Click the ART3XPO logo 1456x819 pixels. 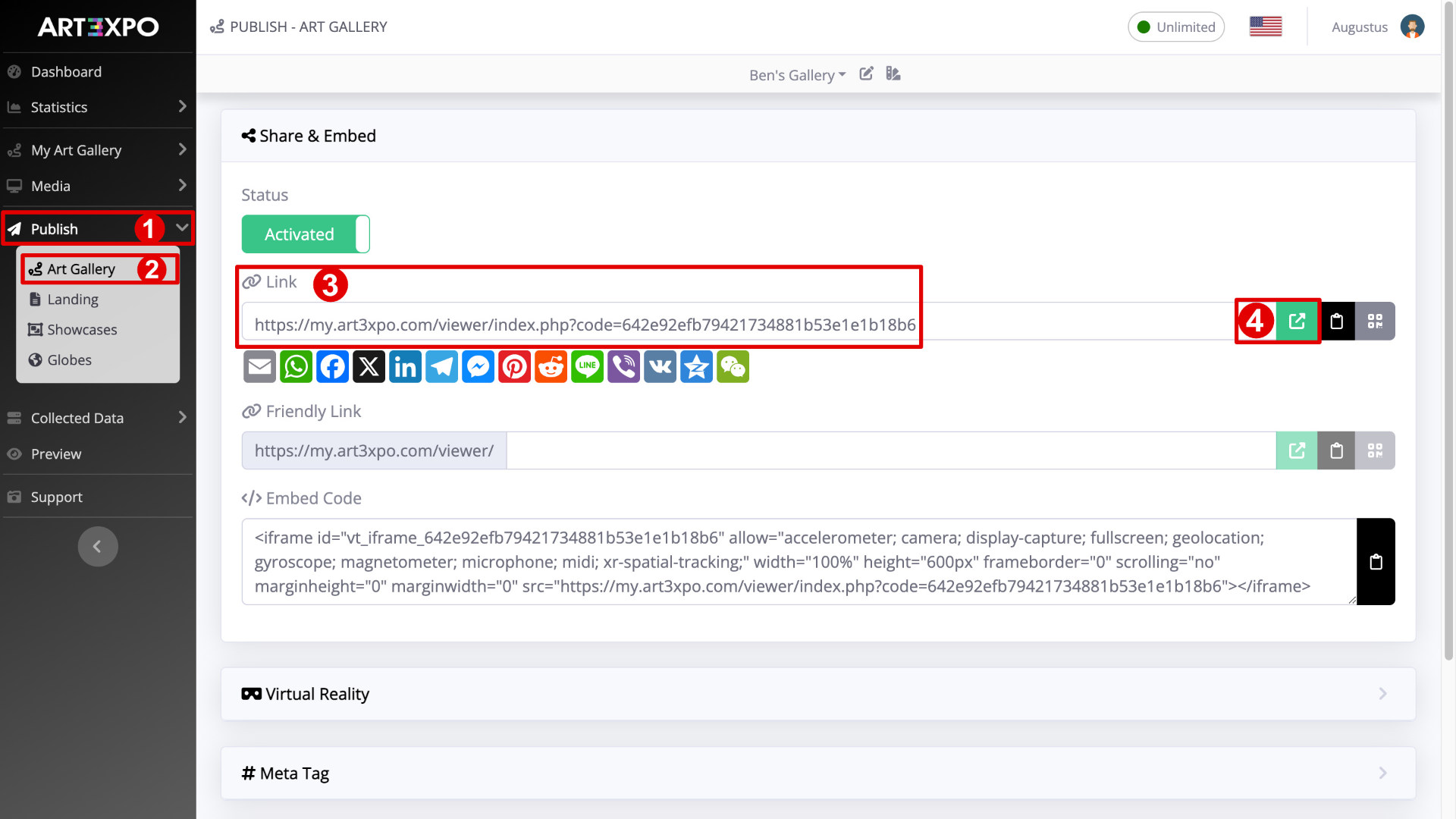98,27
